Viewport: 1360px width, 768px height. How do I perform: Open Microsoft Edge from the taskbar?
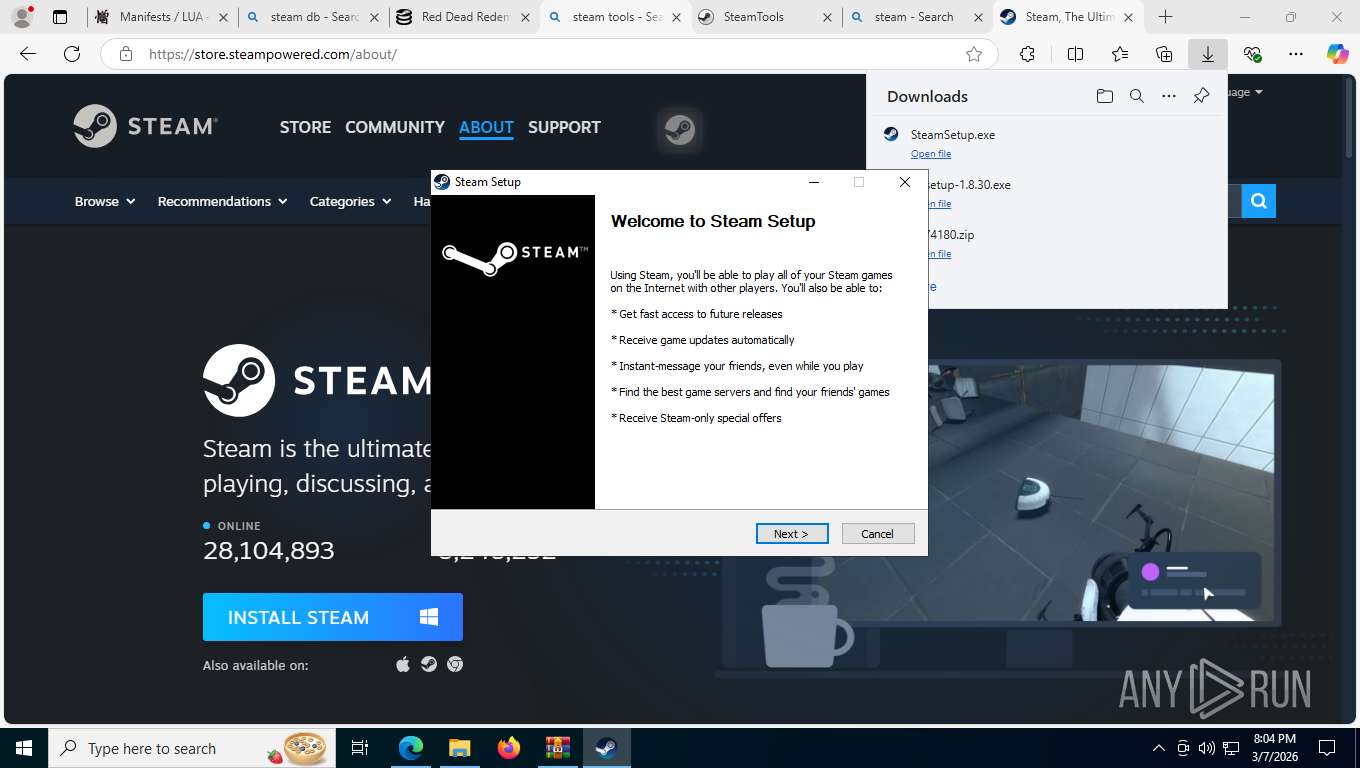click(411, 748)
